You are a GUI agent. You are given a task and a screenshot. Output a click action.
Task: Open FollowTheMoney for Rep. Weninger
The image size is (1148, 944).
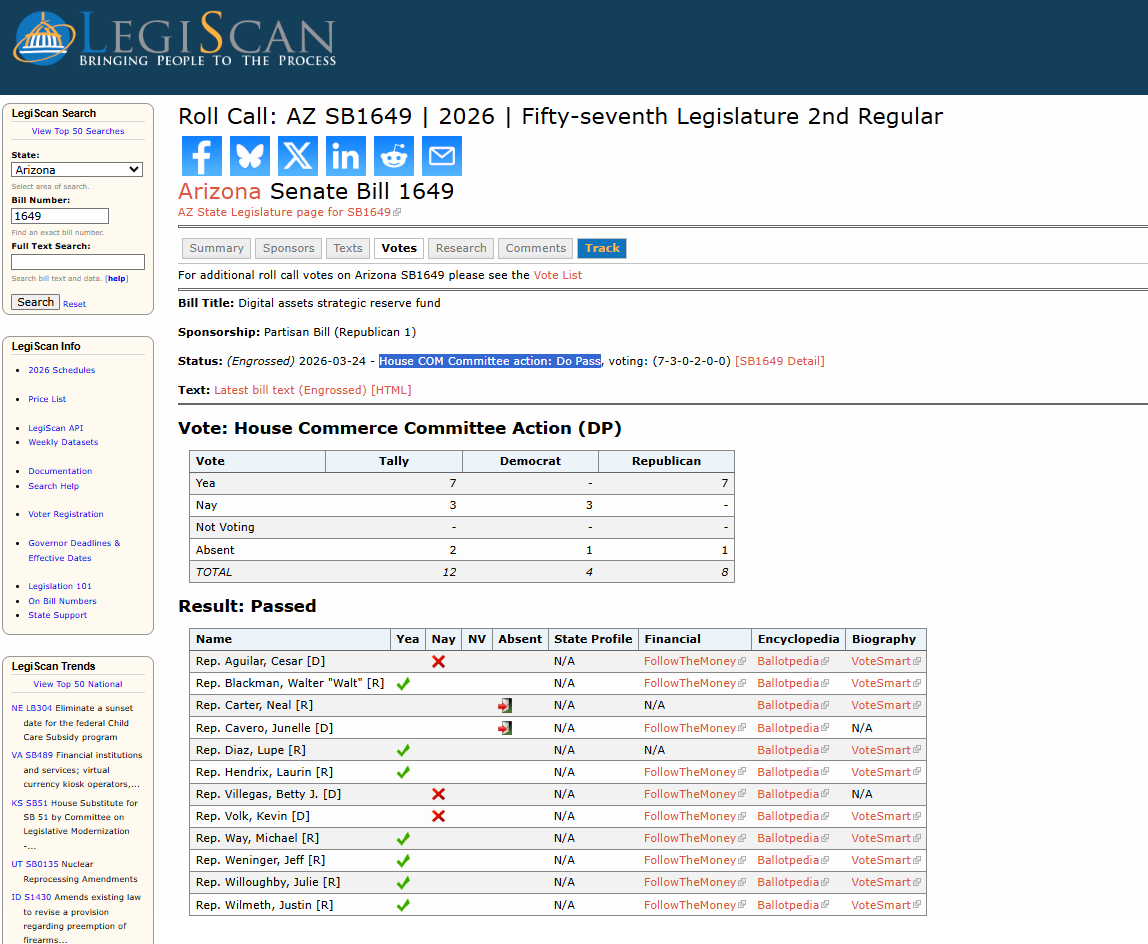coord(694,861)
